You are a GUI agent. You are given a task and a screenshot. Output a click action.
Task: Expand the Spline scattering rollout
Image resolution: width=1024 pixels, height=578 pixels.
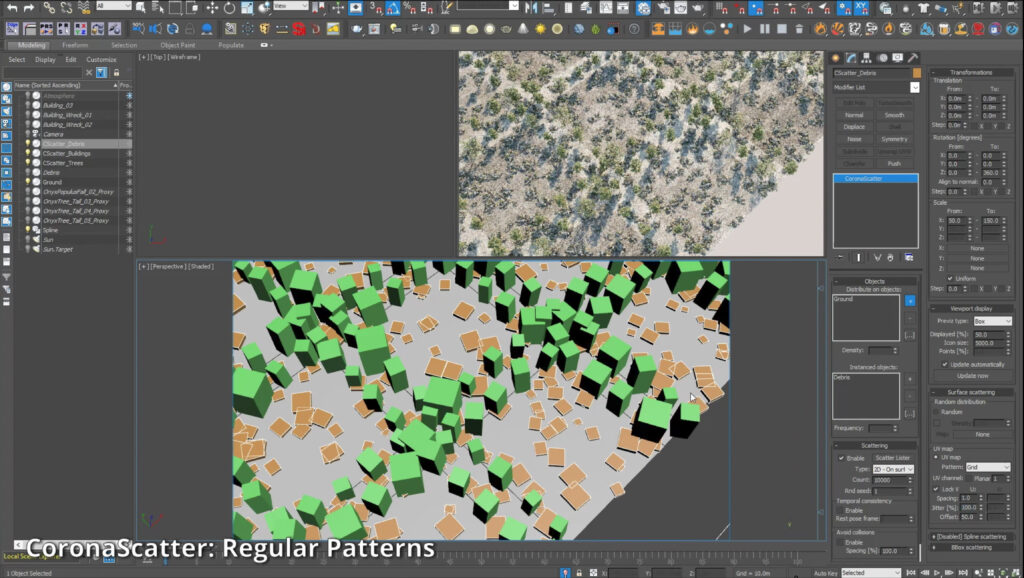click(x=971, y=537)
